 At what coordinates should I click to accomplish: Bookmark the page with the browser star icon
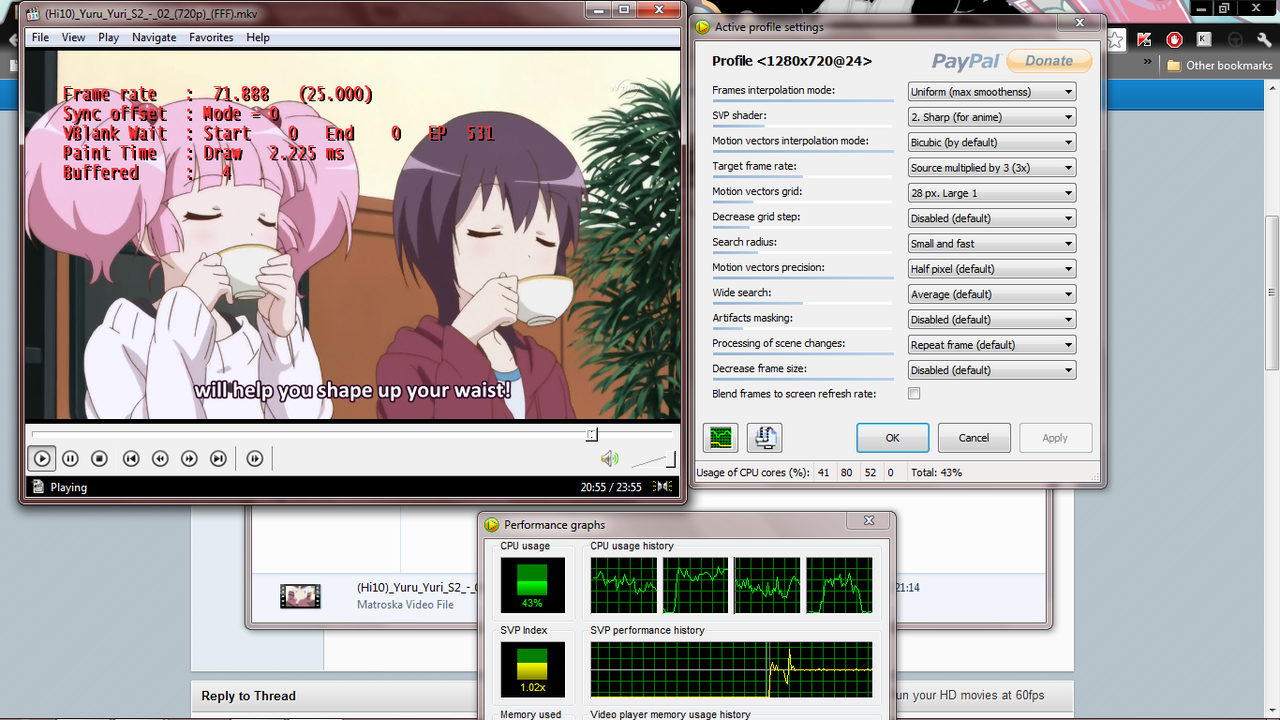coord(1116,40)
